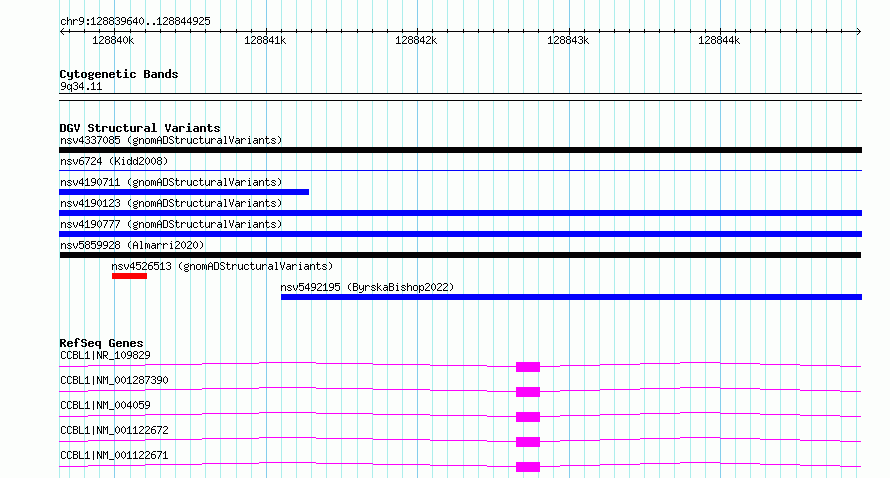Click the Cytogenetic Bands track title
890x478 pixels.
[x=119, y=74]
